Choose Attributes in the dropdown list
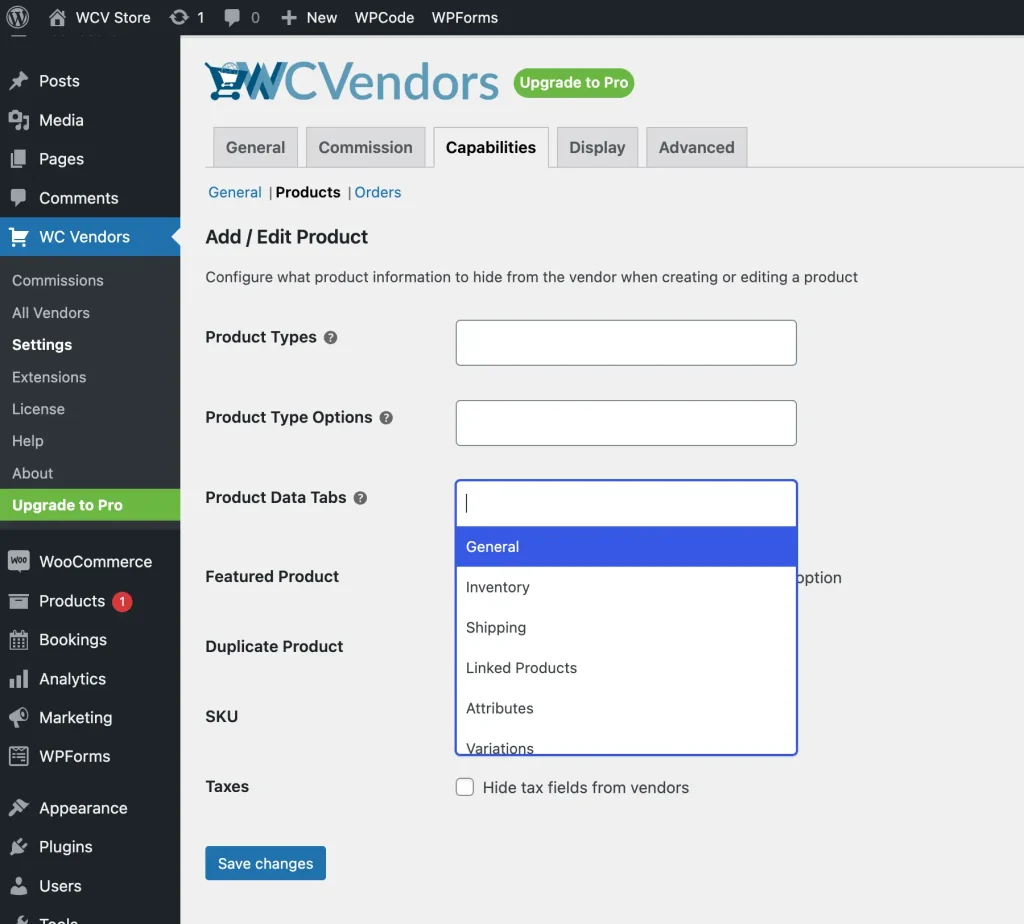Screen dimensions: 1024x924 pyautogui.click(x=626, y=709)
